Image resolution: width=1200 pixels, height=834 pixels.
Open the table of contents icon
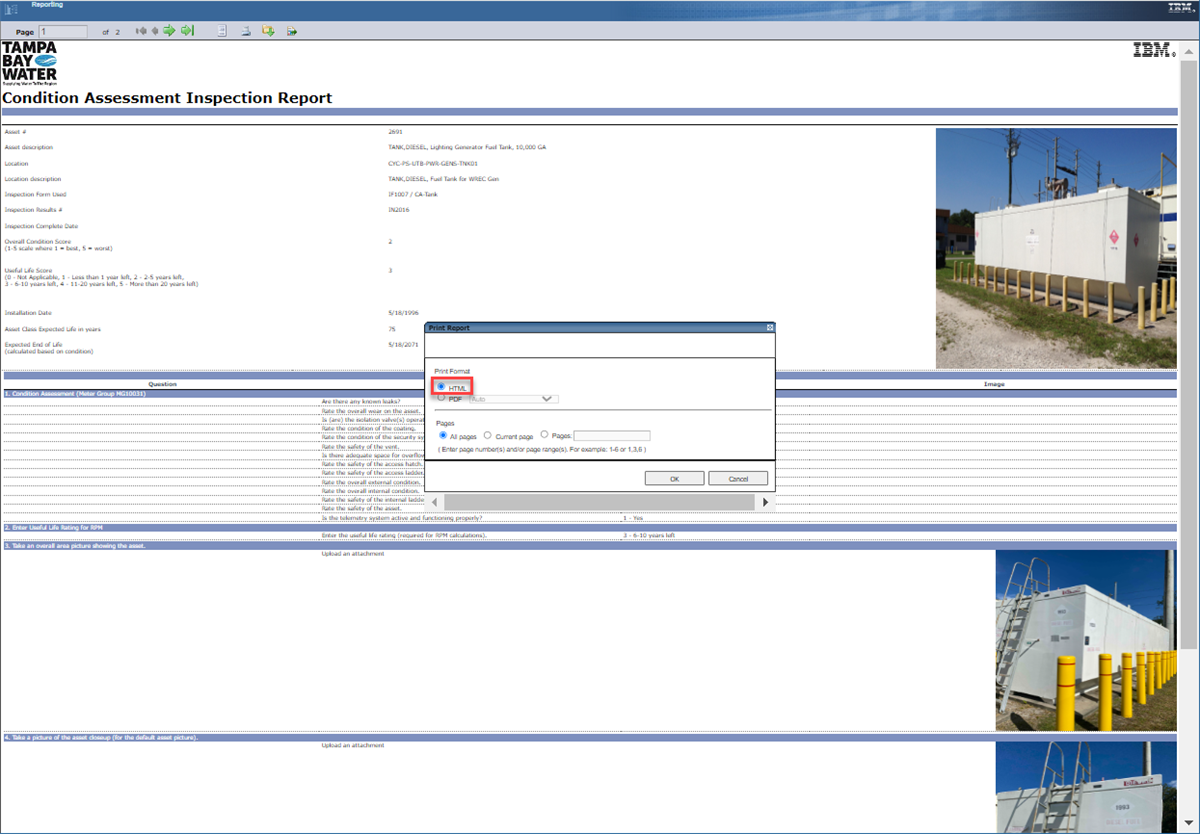point(222,30)
